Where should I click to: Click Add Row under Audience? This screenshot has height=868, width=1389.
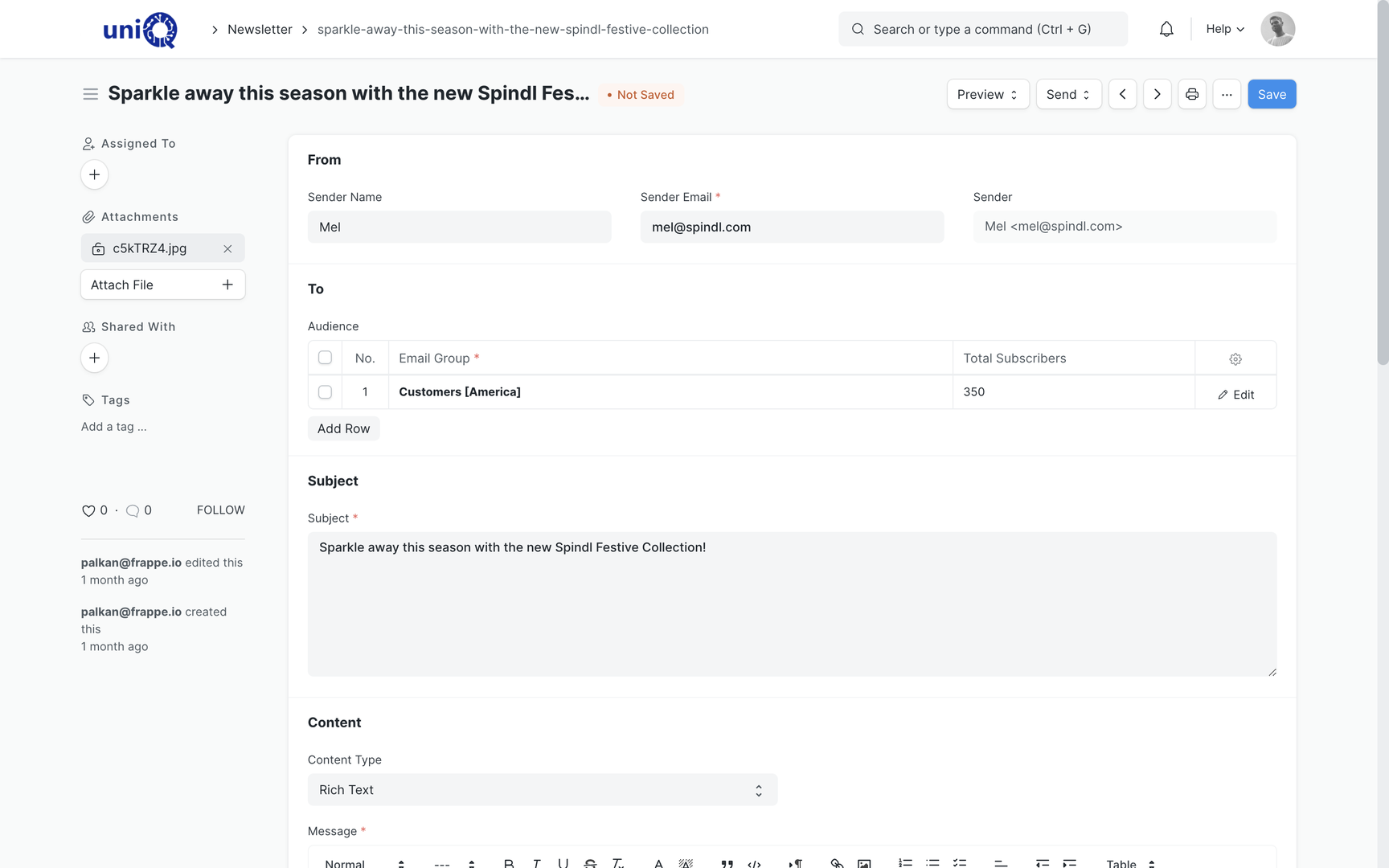[x=343, y=428]
